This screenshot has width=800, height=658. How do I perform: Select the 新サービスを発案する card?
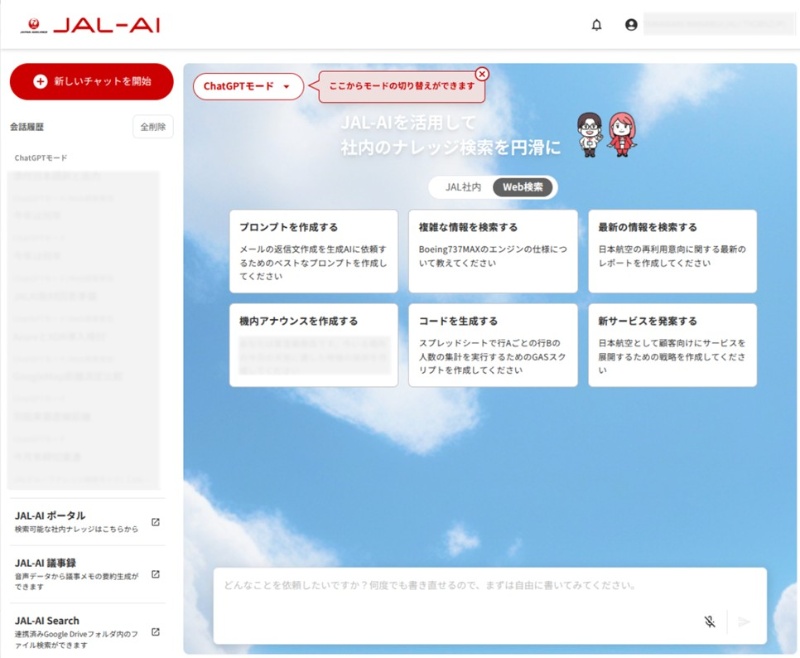tap(672, 345)
